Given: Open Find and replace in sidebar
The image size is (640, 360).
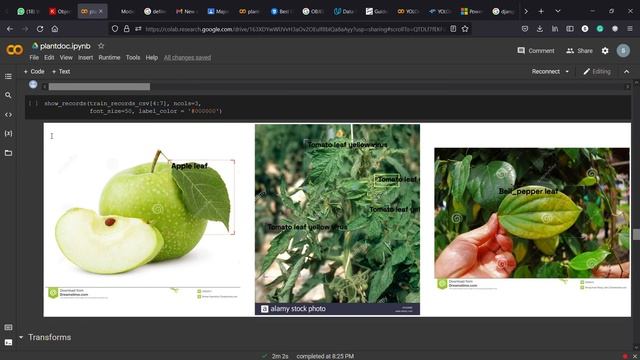Looking at the screenshot, I should pos(8,95).
